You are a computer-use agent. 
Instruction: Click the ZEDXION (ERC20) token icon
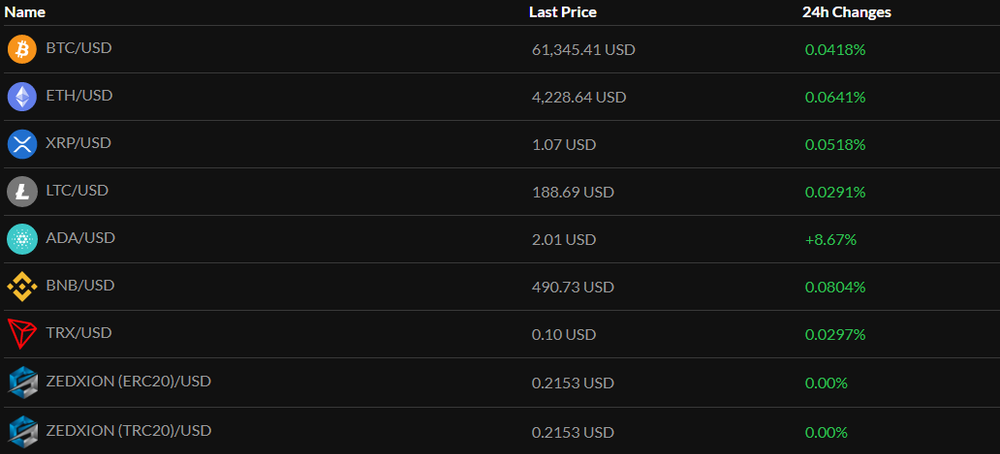[x=22, y=382]
